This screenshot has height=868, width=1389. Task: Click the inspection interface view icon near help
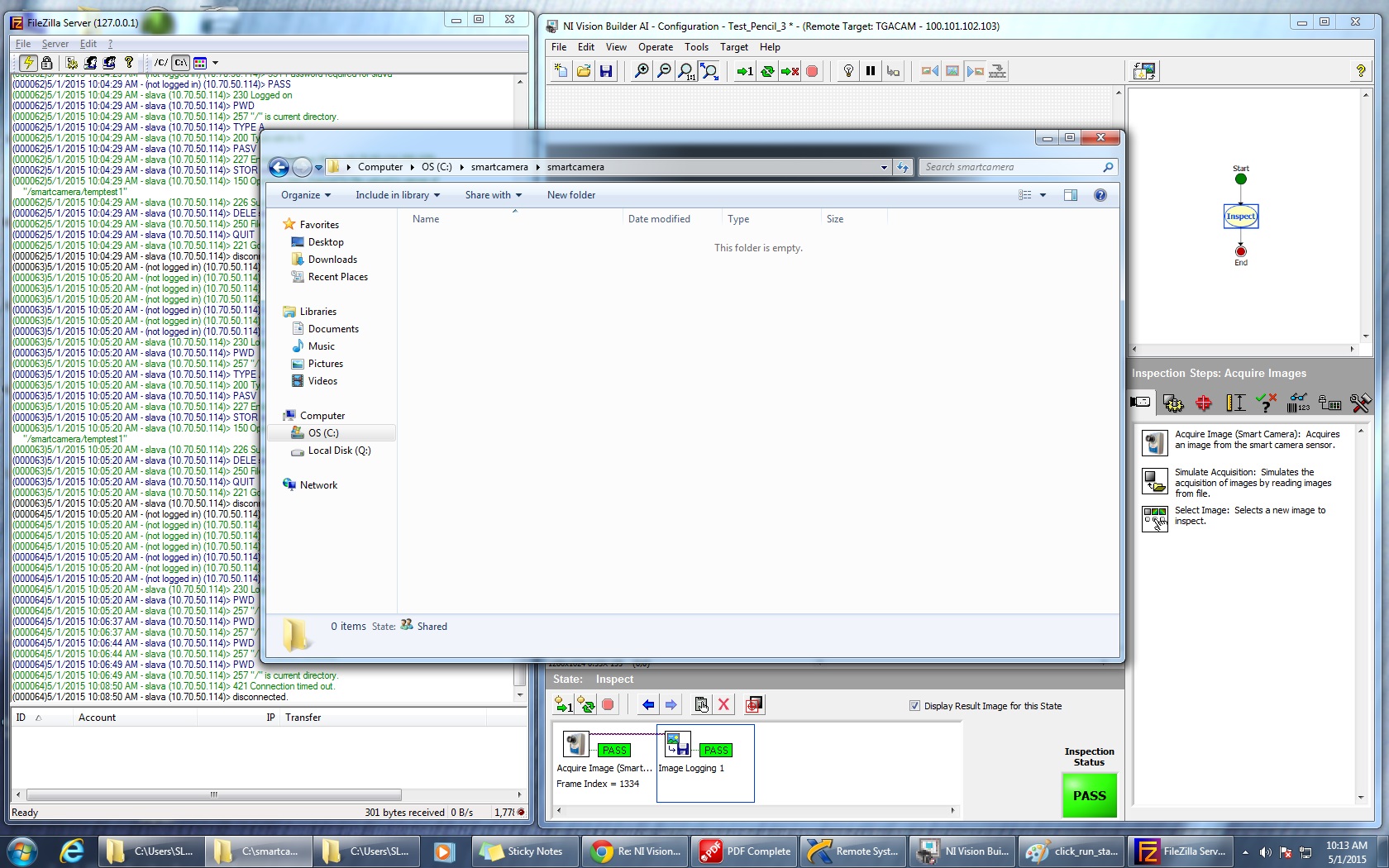pyautogui.click(x=1145, y=71)
